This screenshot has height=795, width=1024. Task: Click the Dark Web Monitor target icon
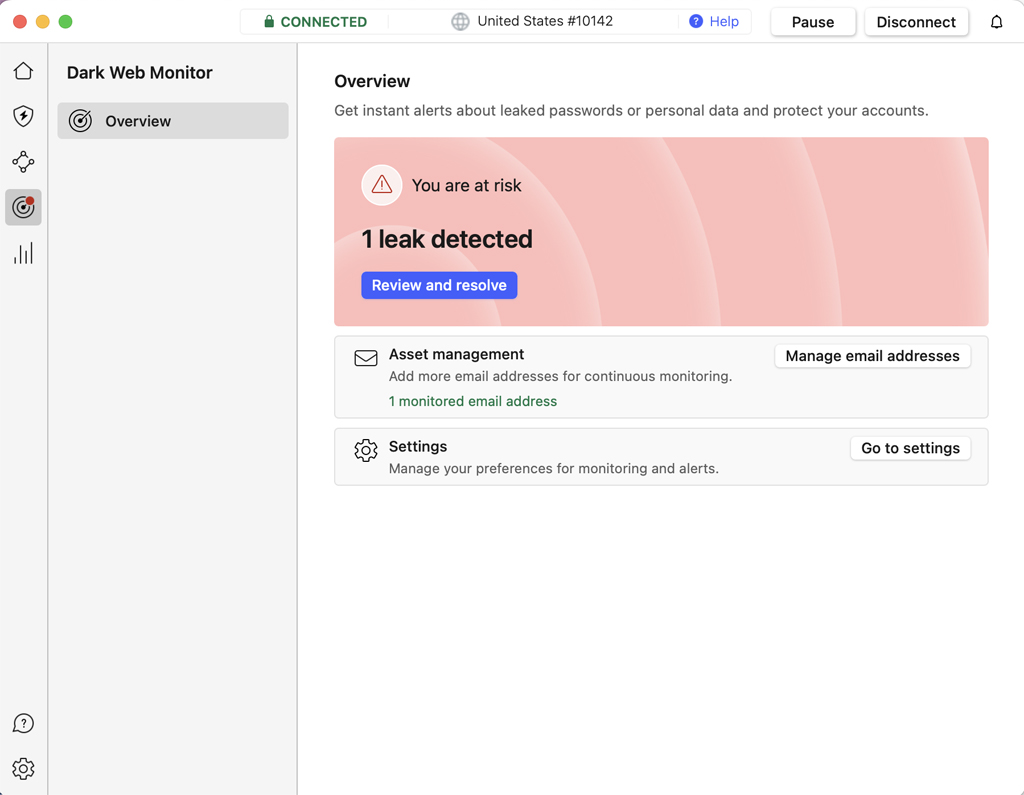pos(23,207)
